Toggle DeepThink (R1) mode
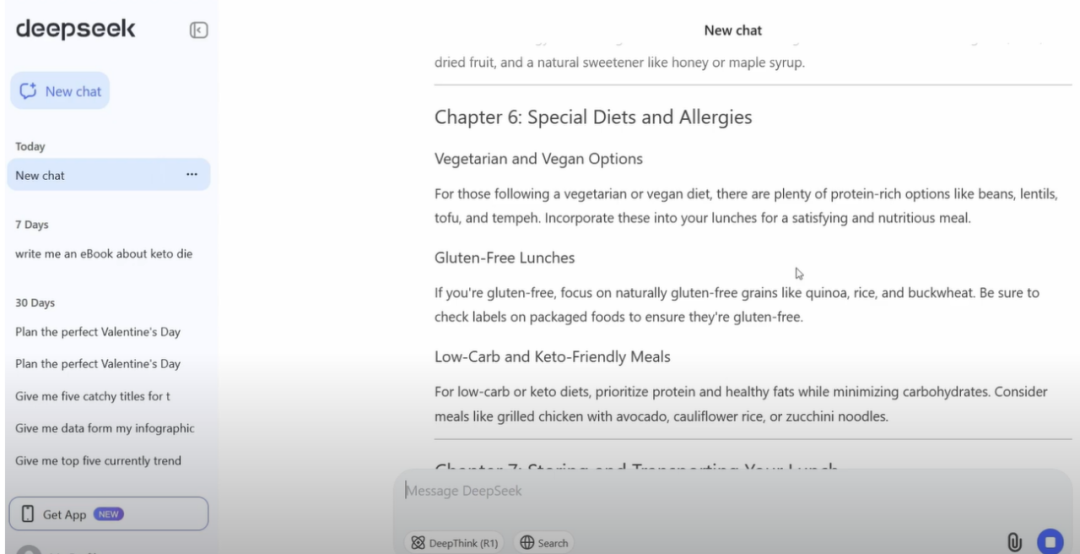1080x554 pixels. pyautogui.click(x=453, y=543)
